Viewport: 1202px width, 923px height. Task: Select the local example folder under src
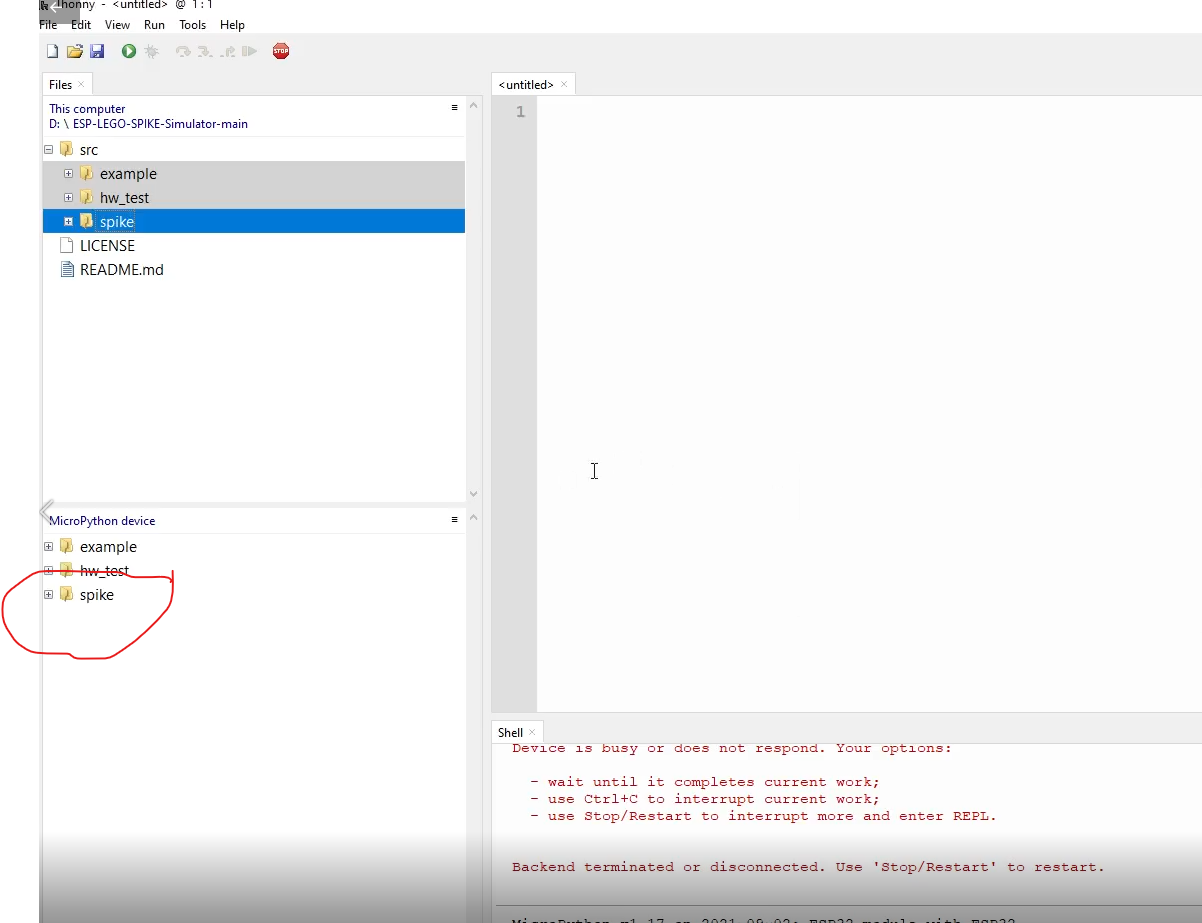click(254, 174)
